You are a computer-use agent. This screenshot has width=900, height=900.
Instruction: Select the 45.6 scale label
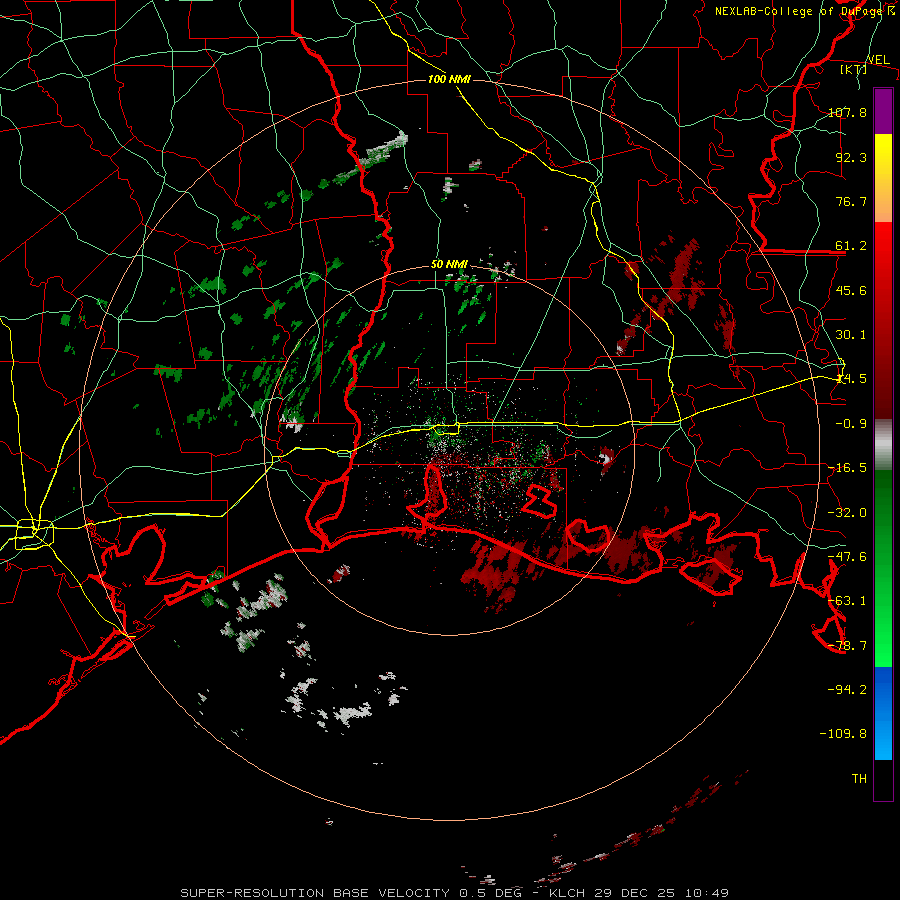click(851, 290)
